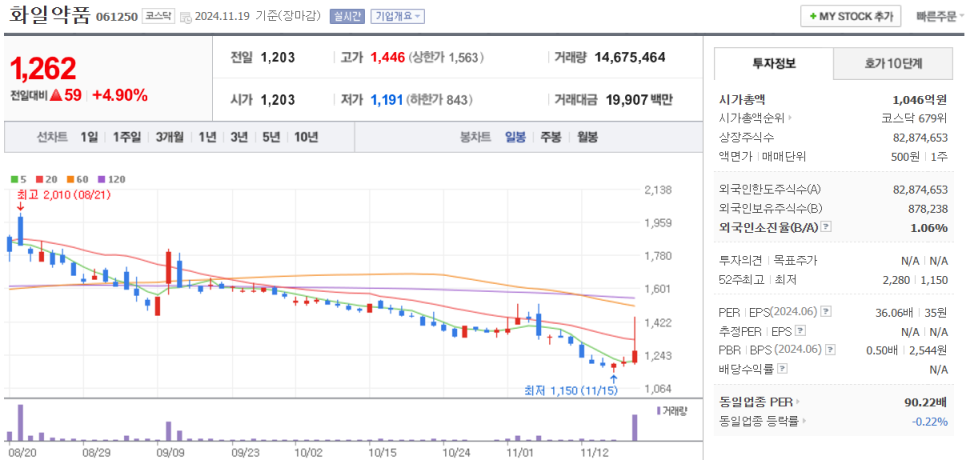Click the 외국인소진율 value 1.06%
966x460 pixels.
click(x=929, y=227)
